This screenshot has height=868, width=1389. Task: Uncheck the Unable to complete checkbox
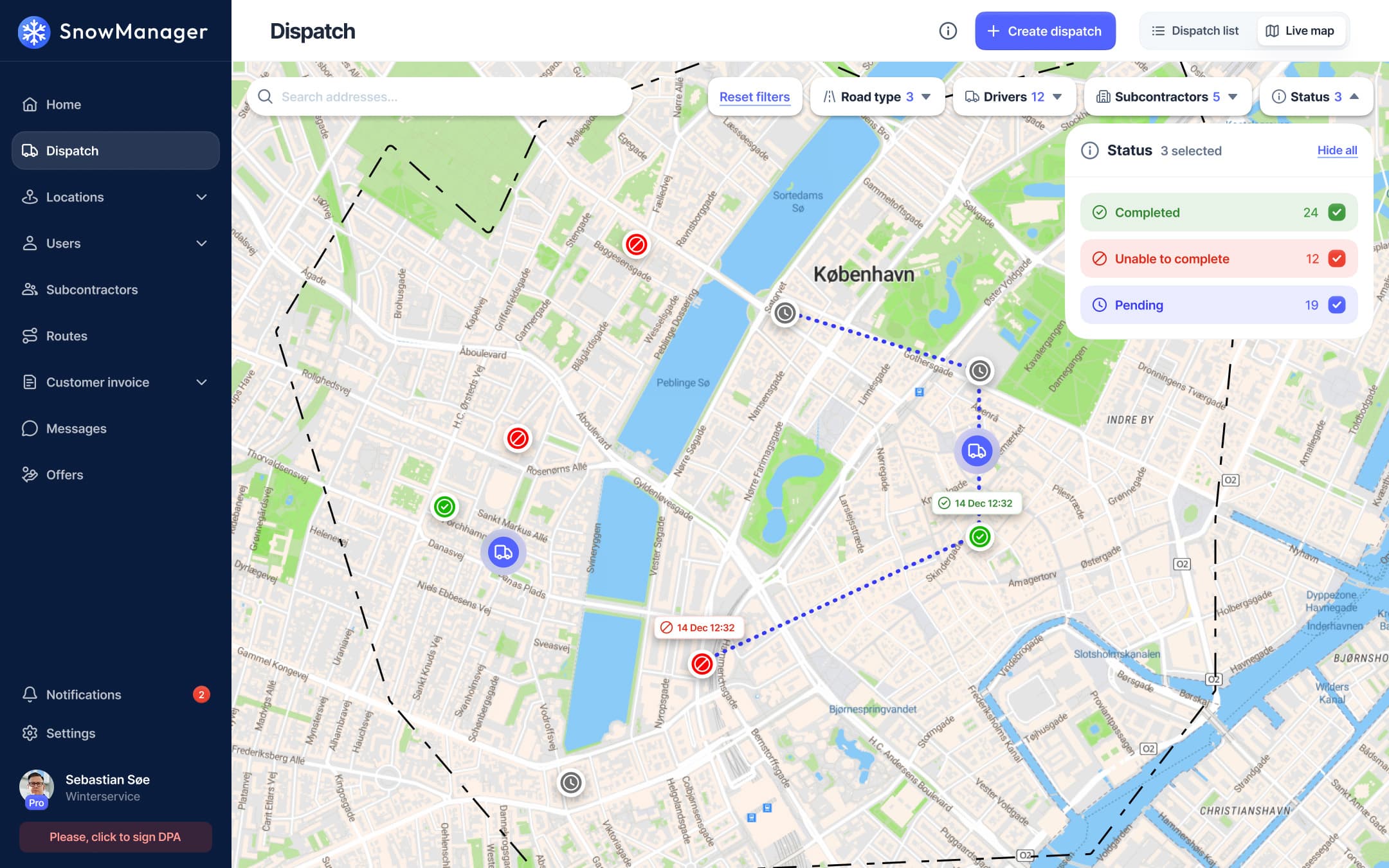1336,258
